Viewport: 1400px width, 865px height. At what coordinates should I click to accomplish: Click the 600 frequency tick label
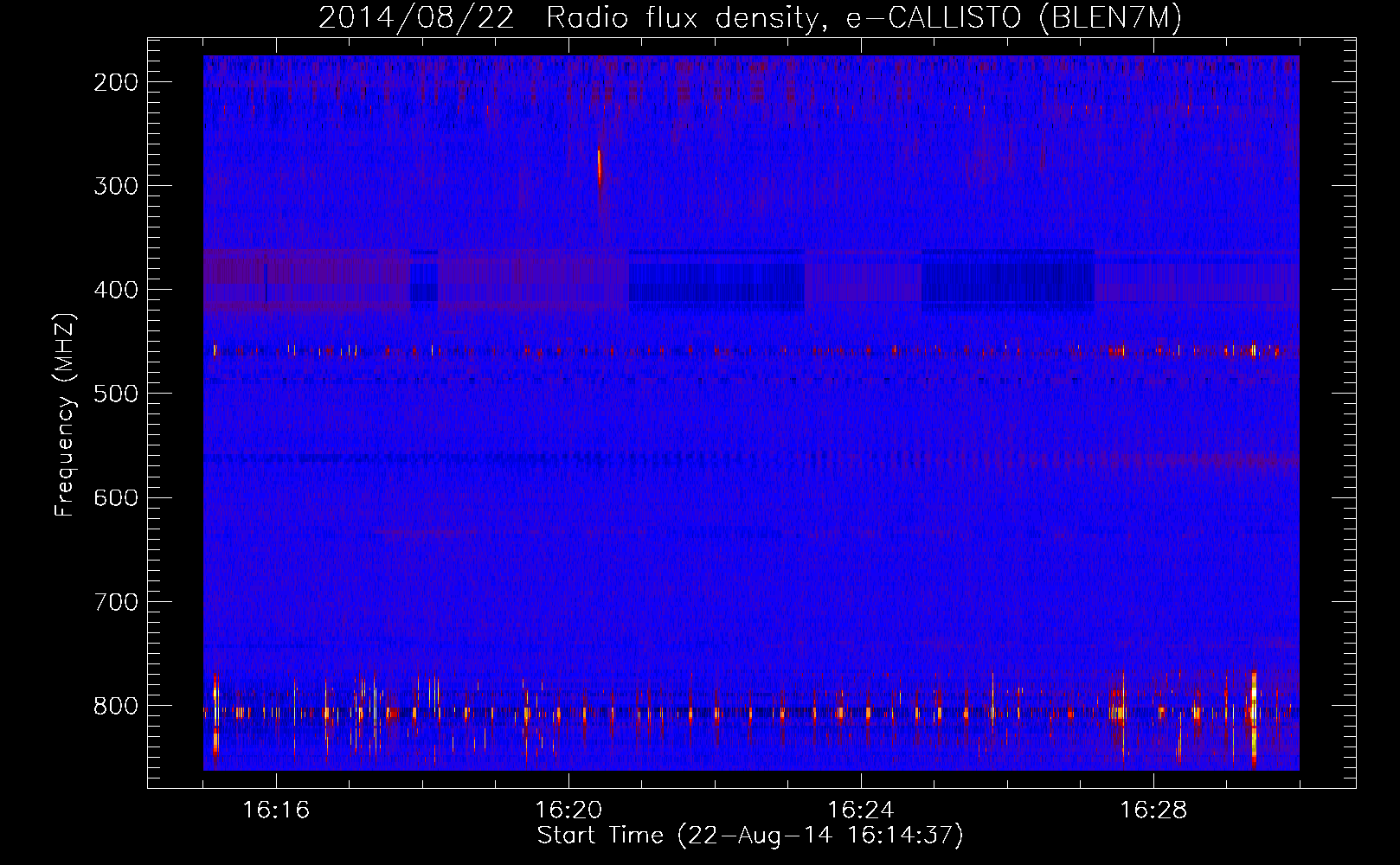[115, 497]
